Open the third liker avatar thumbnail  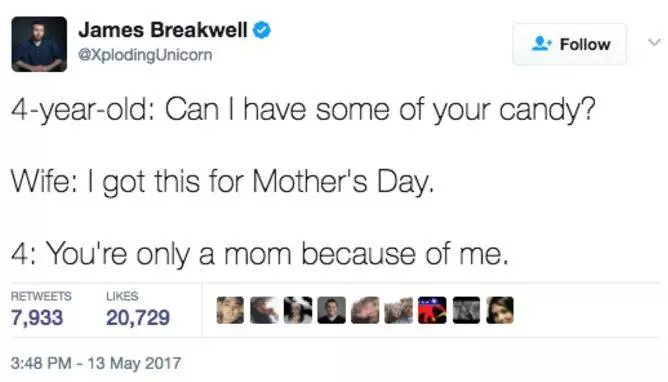tap(298, 310)
